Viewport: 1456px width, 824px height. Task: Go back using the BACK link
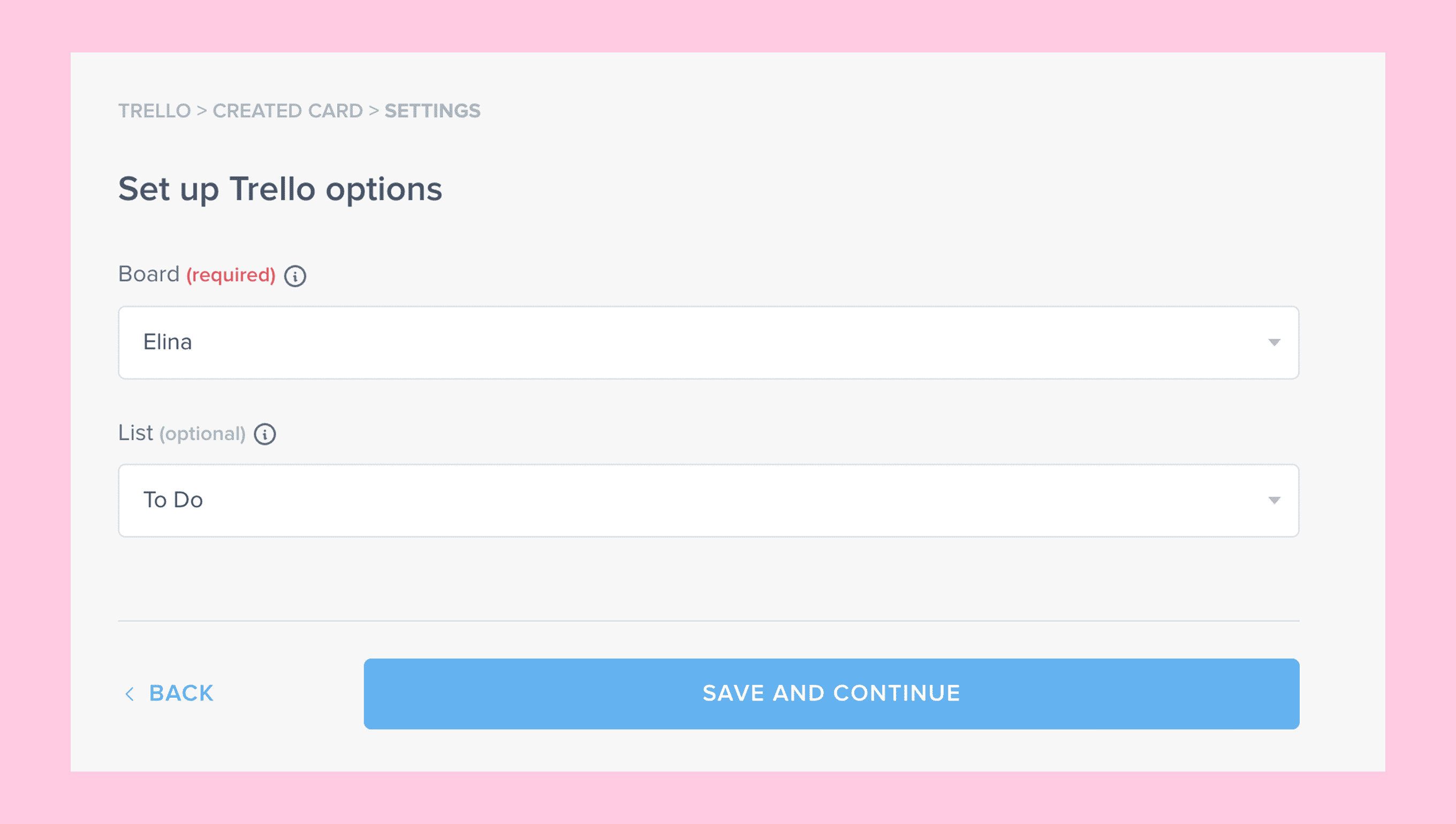tap(180, 693)
